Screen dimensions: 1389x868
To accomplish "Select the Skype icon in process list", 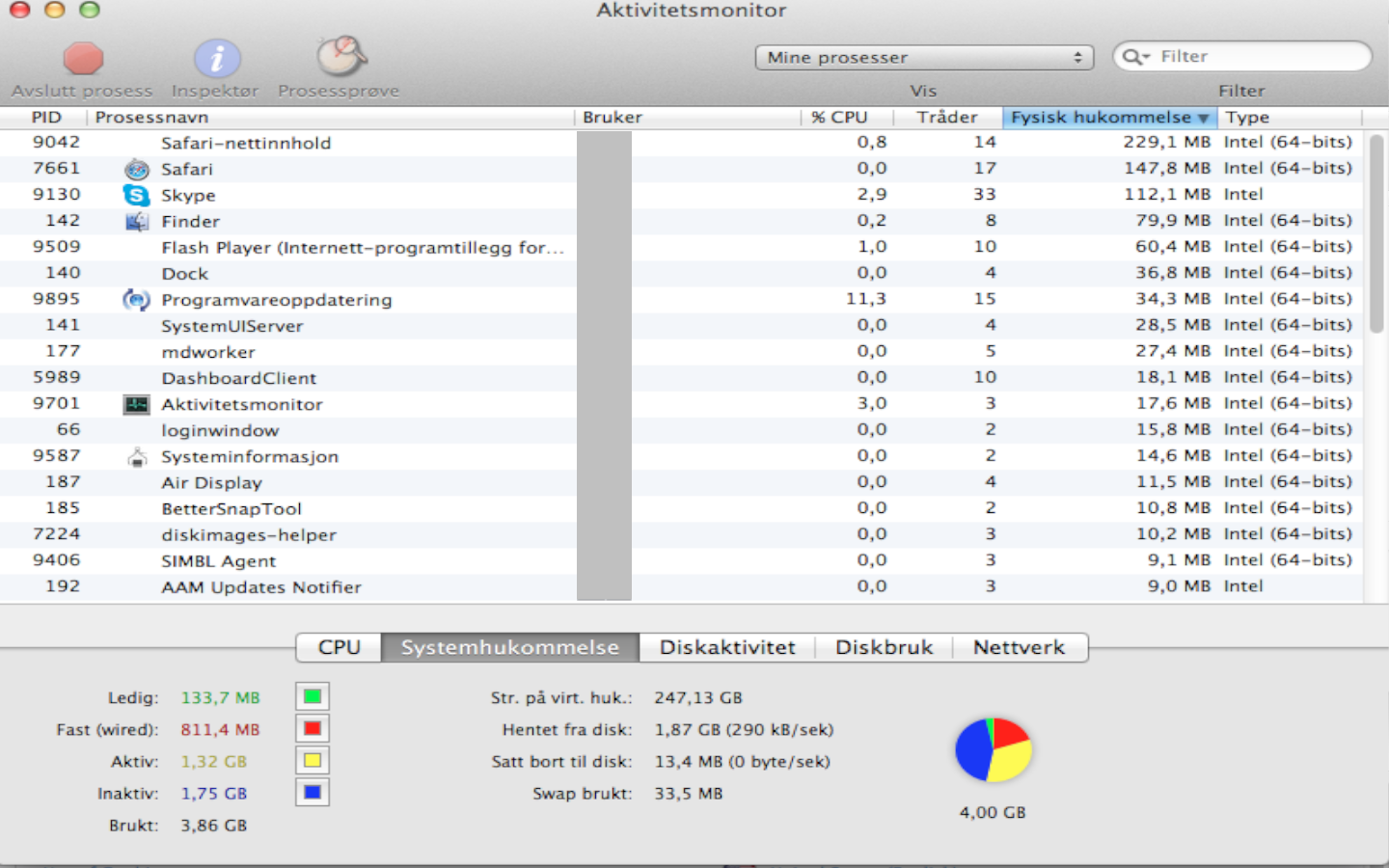I will click(x=137, y=195).
